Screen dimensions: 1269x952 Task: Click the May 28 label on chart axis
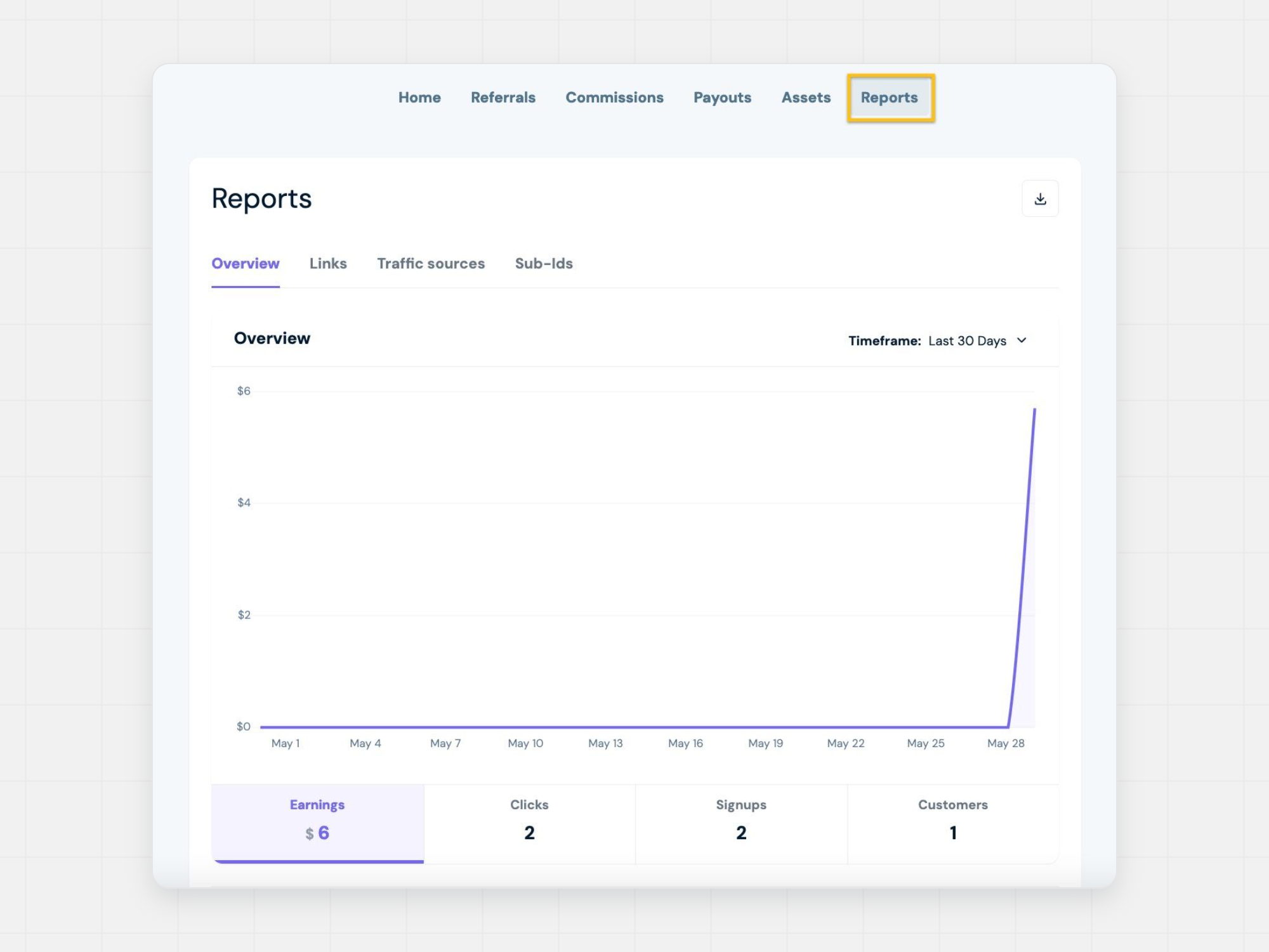click(1006, 743)
